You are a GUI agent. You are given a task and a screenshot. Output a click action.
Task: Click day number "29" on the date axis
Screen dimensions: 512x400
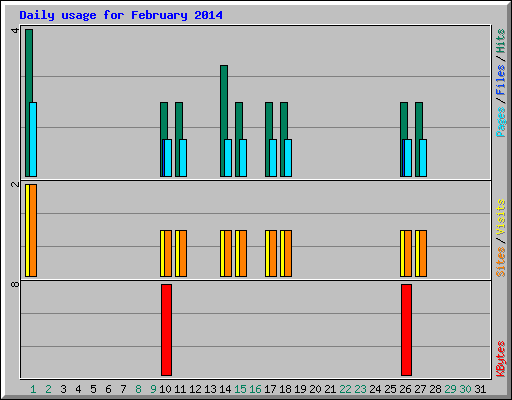pos(450,389)
